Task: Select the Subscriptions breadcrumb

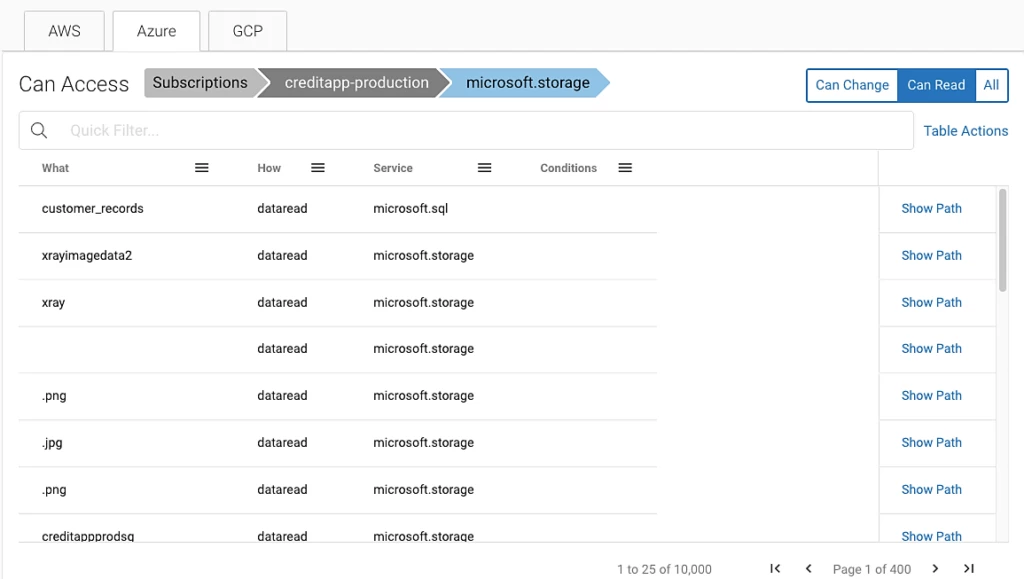Action: 201,83
